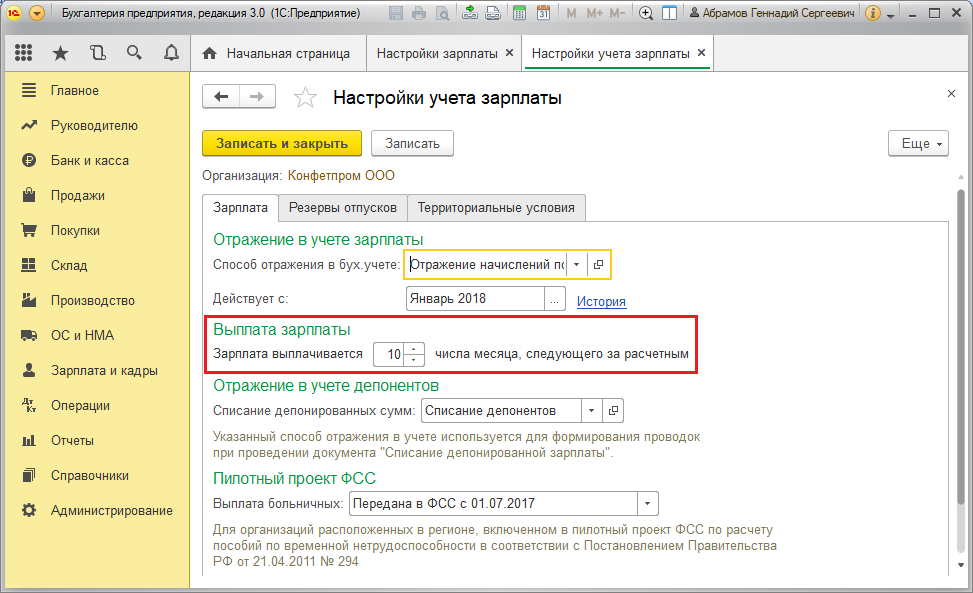Screen dimensions: 973x593
Task: Open the История link
Action: click(x=601, y=301)
